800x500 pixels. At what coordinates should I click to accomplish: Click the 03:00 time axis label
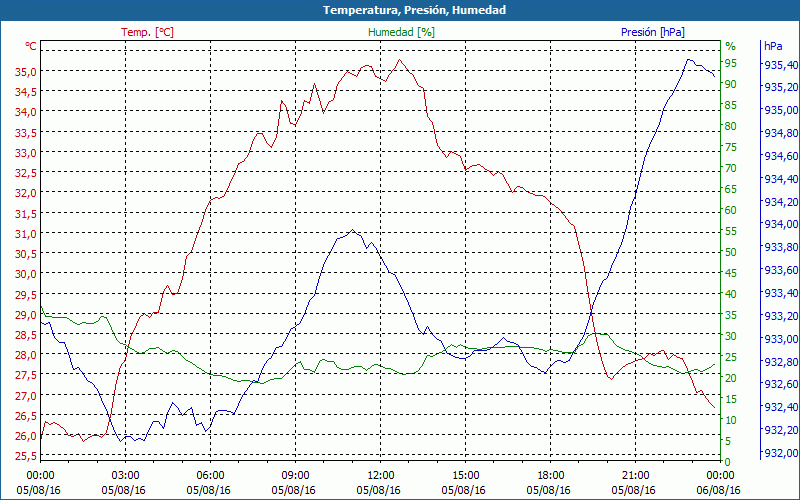tap(126, 476)
